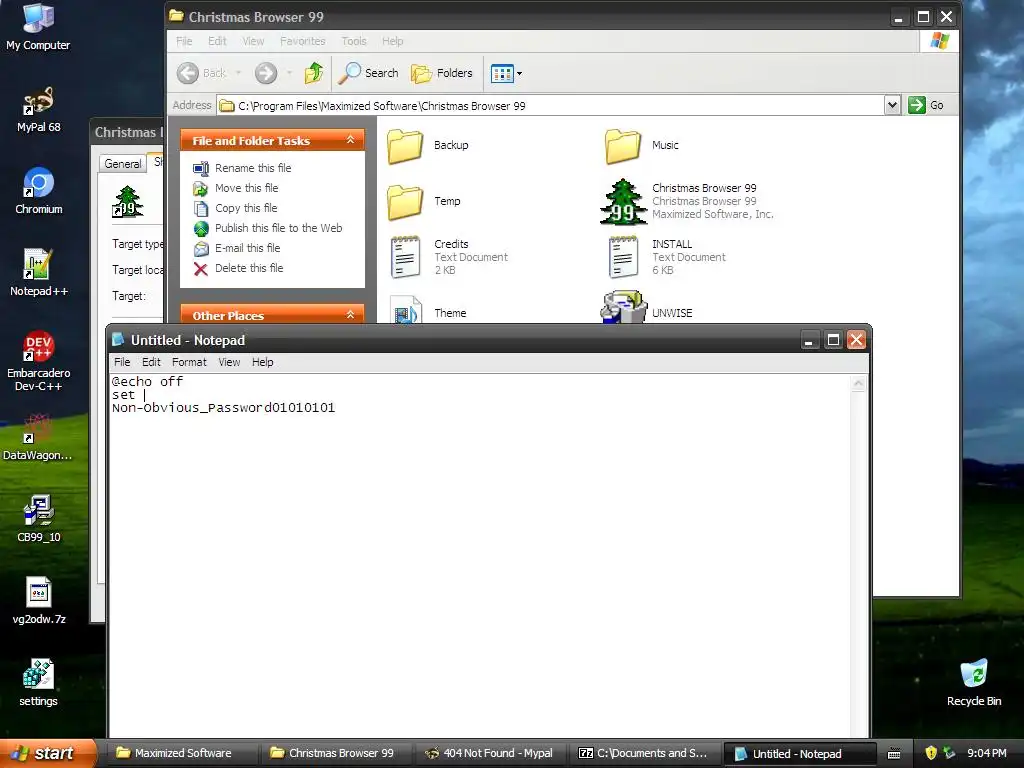The height and width of the screenshot is (768, 1024).
Task: Open Chromium desktop shortcut
Action: click(39, 191)
